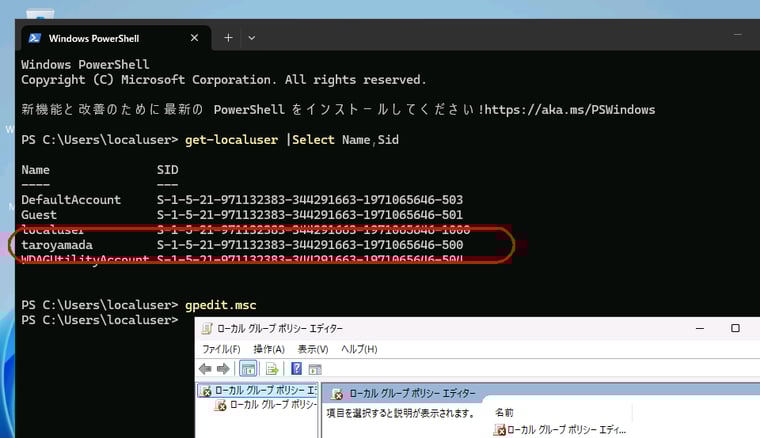Open a new terminal tab with plus button
760x438 pixels.
(x=228, y=38)
